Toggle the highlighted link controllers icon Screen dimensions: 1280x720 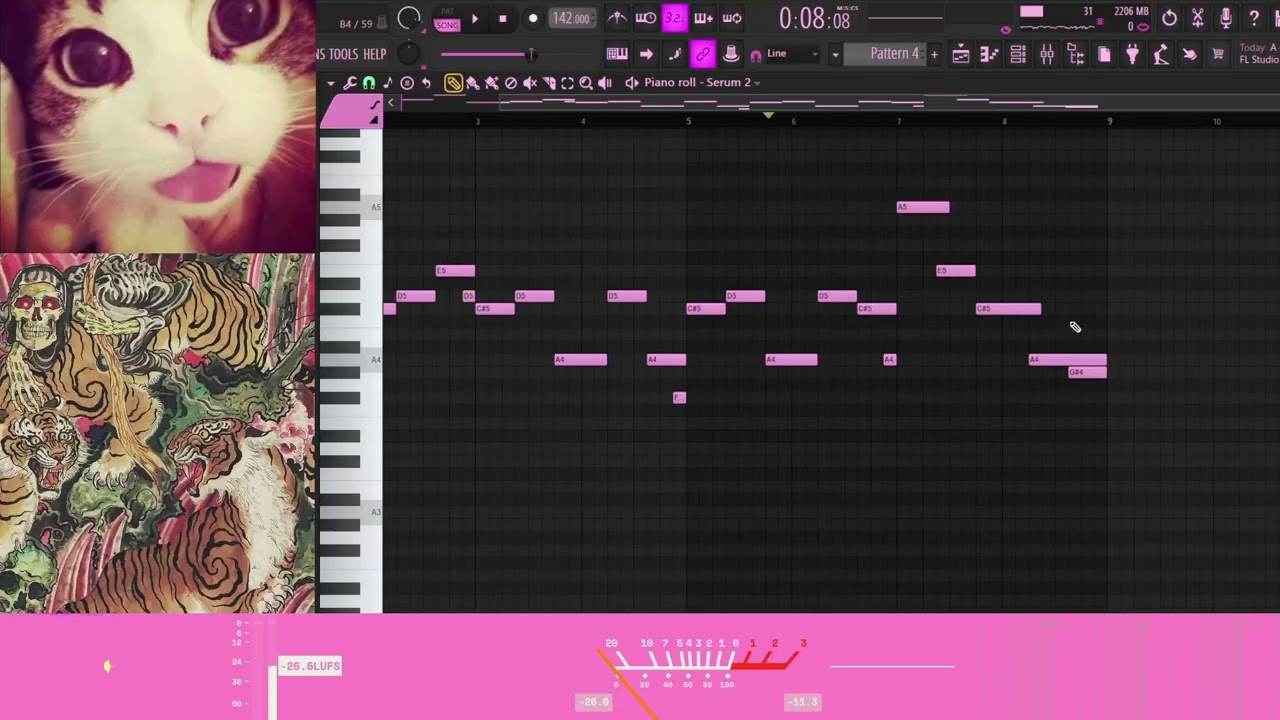702,54
